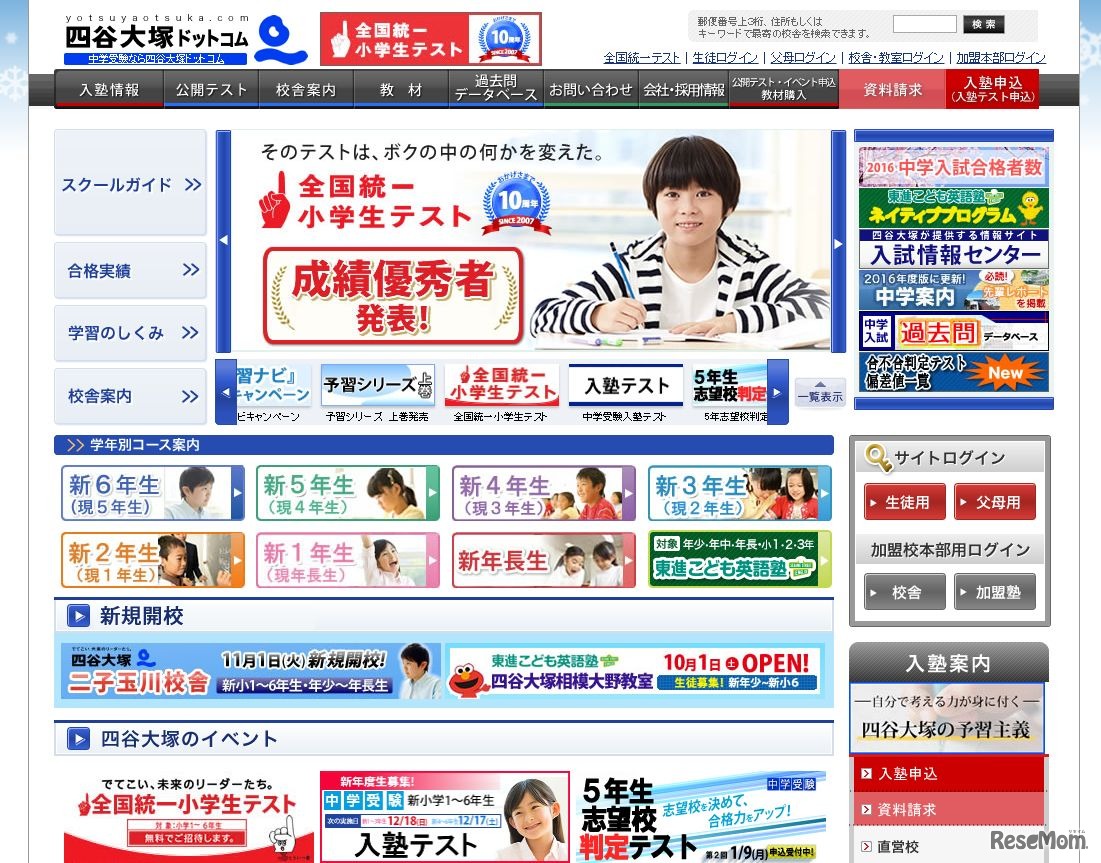Open the 2016中学入試合格者数 banner
Viewport: 1101px width, 863px height.
point(954,166)
